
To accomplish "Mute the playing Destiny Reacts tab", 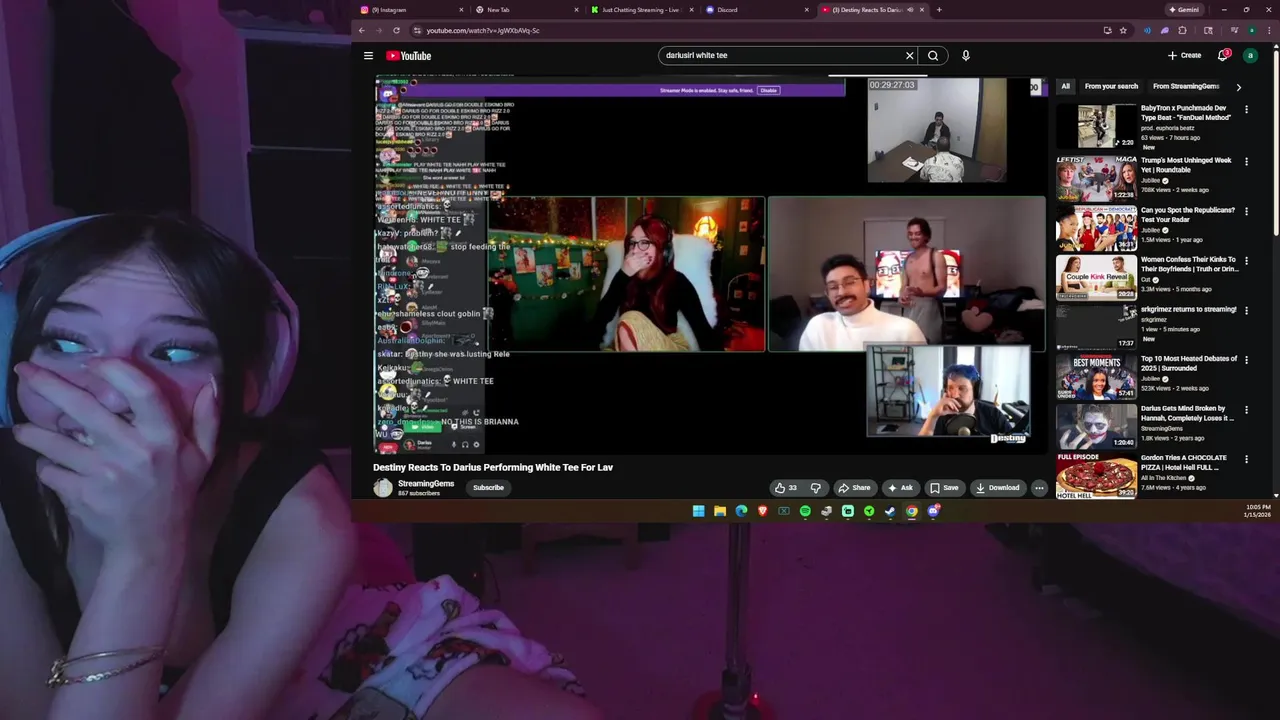I will [x=909, y=10].
